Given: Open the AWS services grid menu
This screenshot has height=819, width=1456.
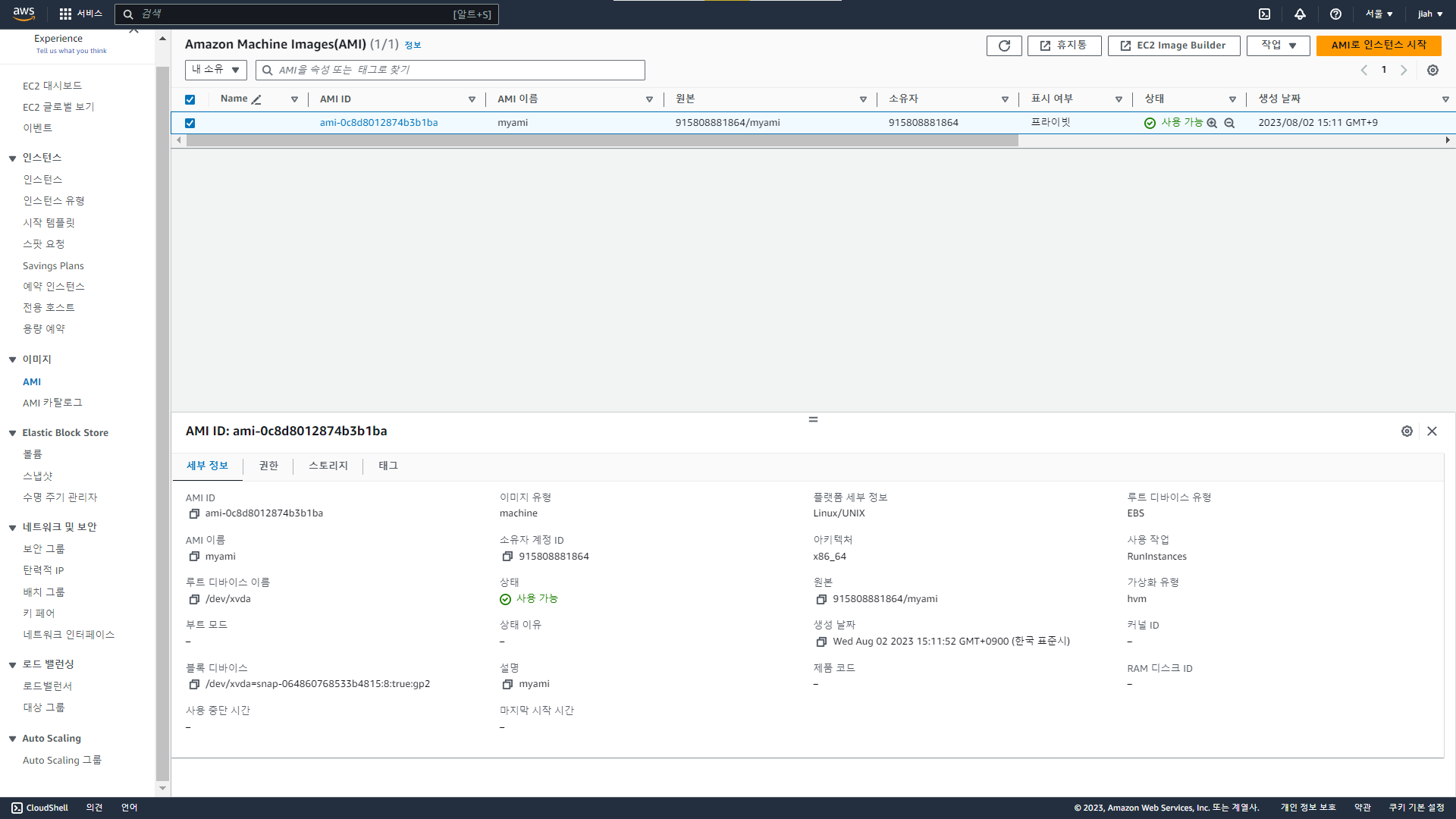Looking at the screenshot, I should click(65, 14).
